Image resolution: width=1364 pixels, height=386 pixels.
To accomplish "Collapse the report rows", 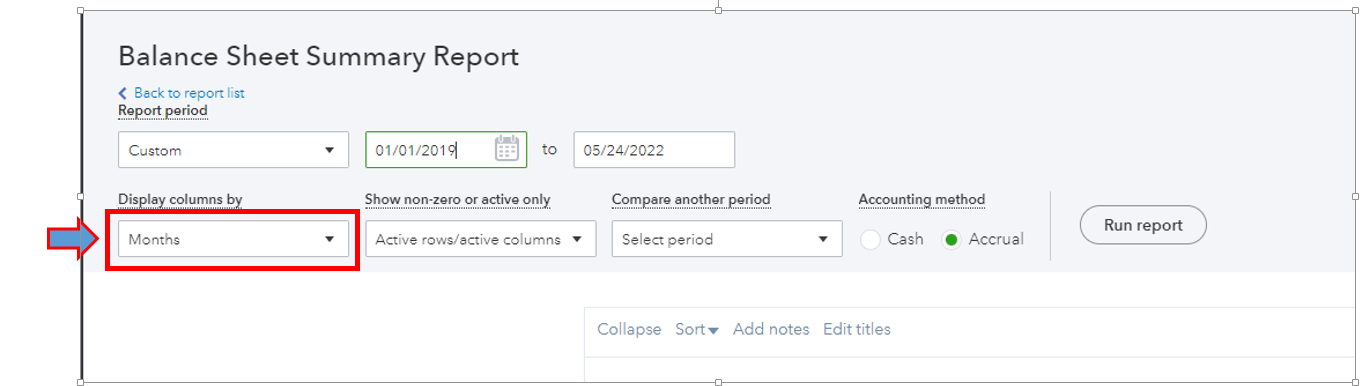I will click(x=629, y=329).
